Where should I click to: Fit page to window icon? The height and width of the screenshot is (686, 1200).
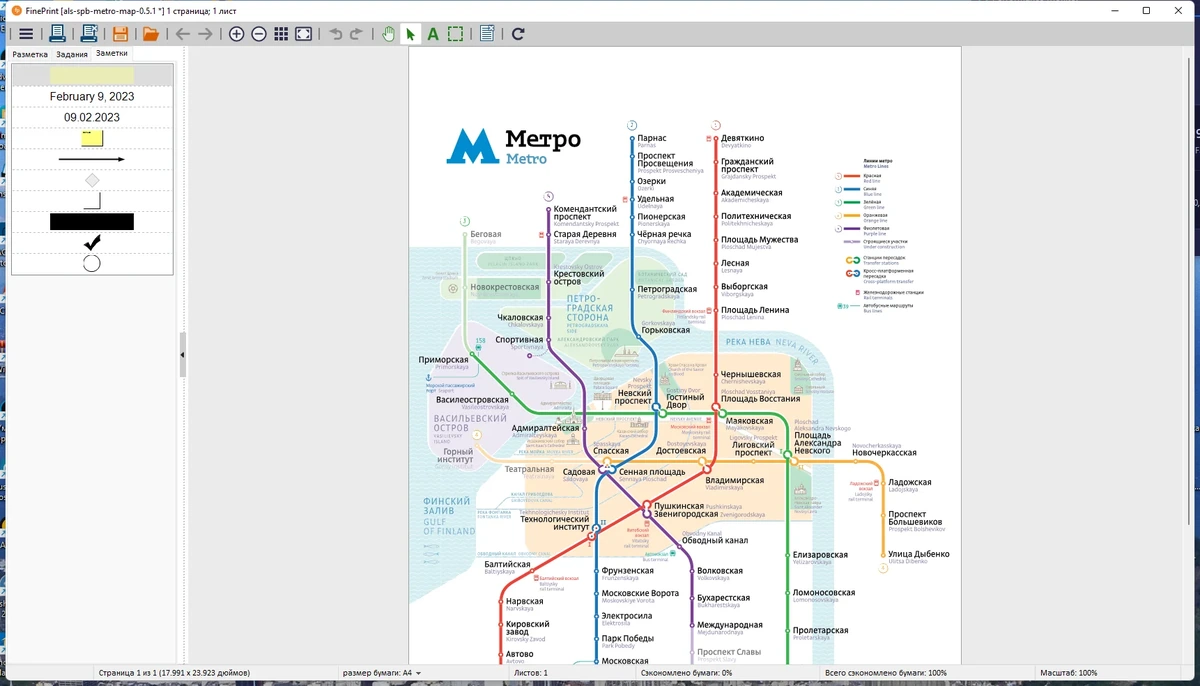pos(303,34)
